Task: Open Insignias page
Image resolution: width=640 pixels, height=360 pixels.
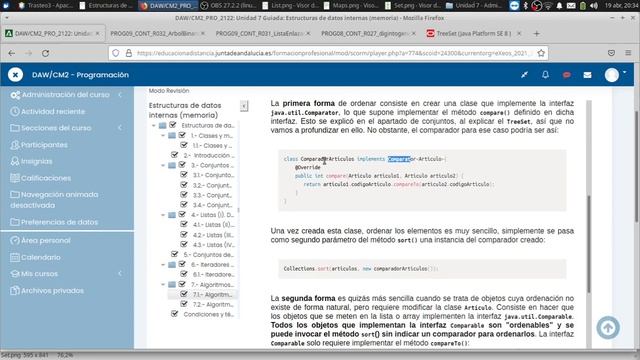Action: coord(36,162)
